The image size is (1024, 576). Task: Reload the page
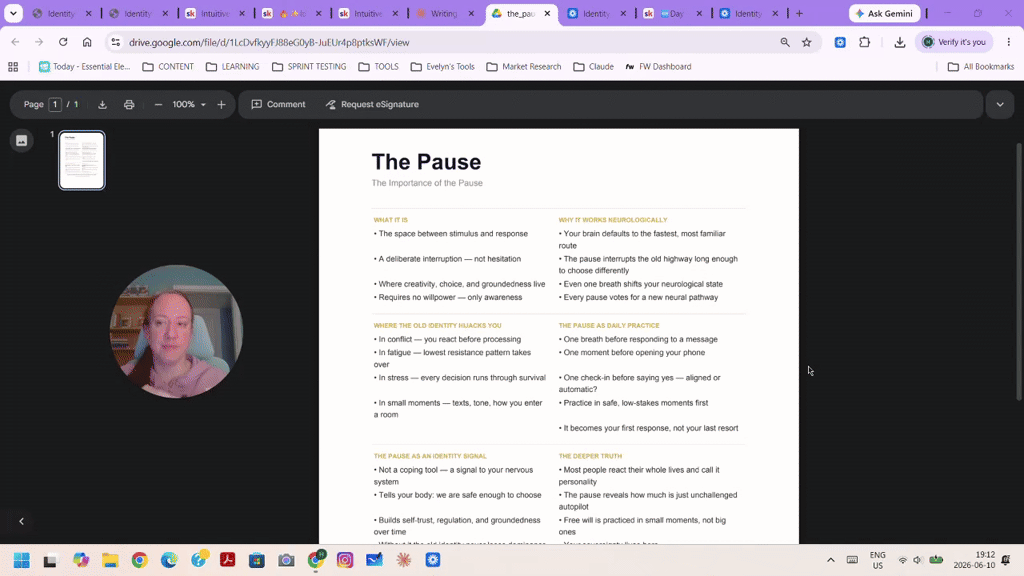tap(63, 42)
